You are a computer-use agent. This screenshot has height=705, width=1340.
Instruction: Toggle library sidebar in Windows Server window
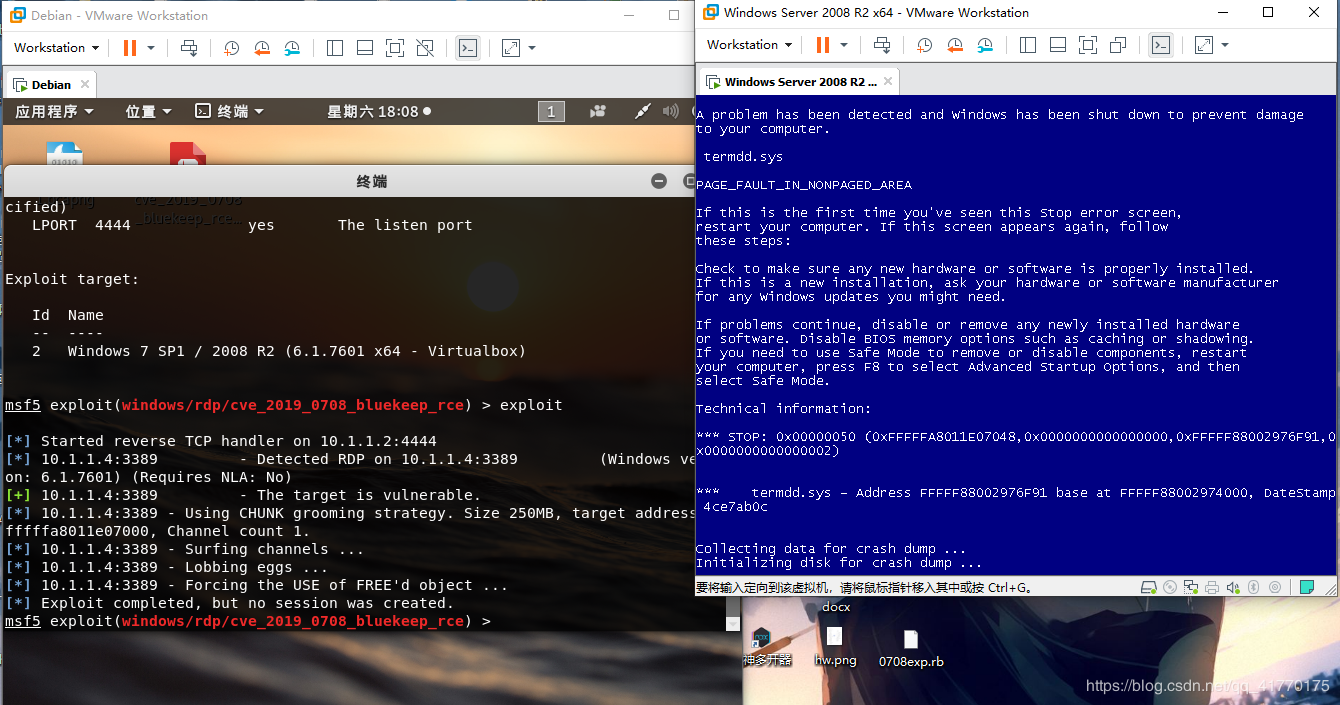tap(1028, 45)
